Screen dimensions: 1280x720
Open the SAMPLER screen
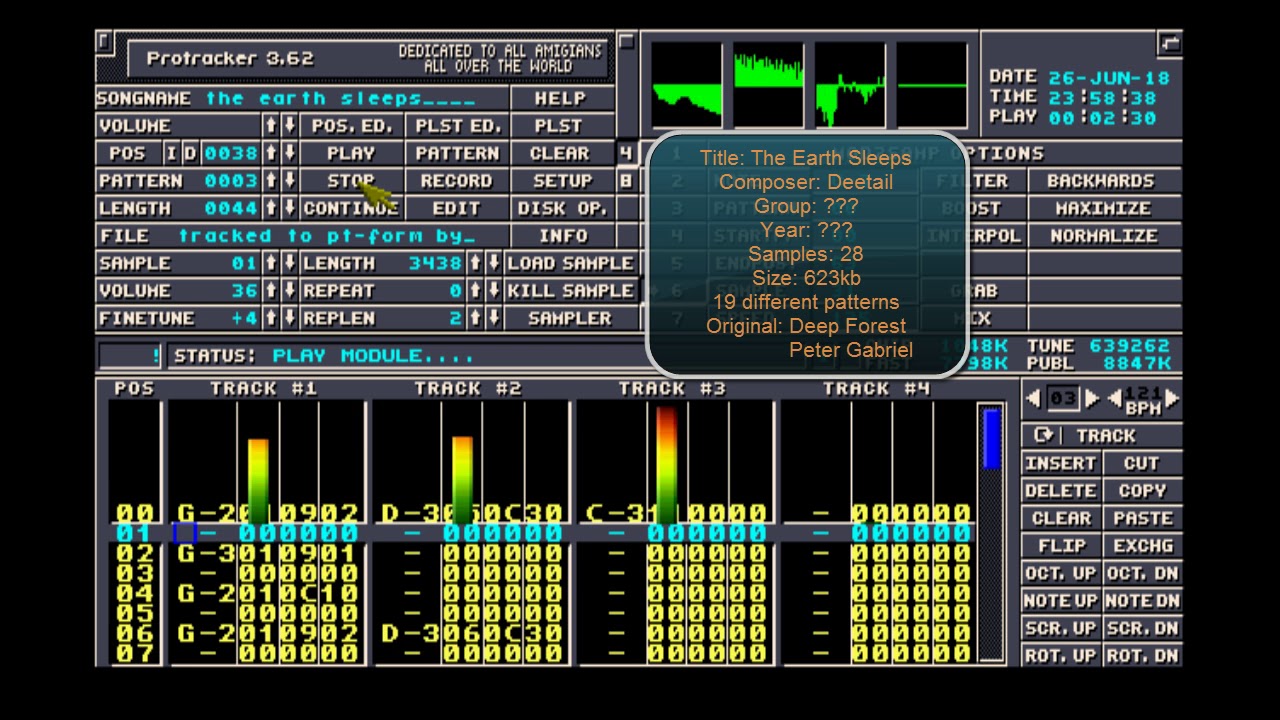point(570,319)
